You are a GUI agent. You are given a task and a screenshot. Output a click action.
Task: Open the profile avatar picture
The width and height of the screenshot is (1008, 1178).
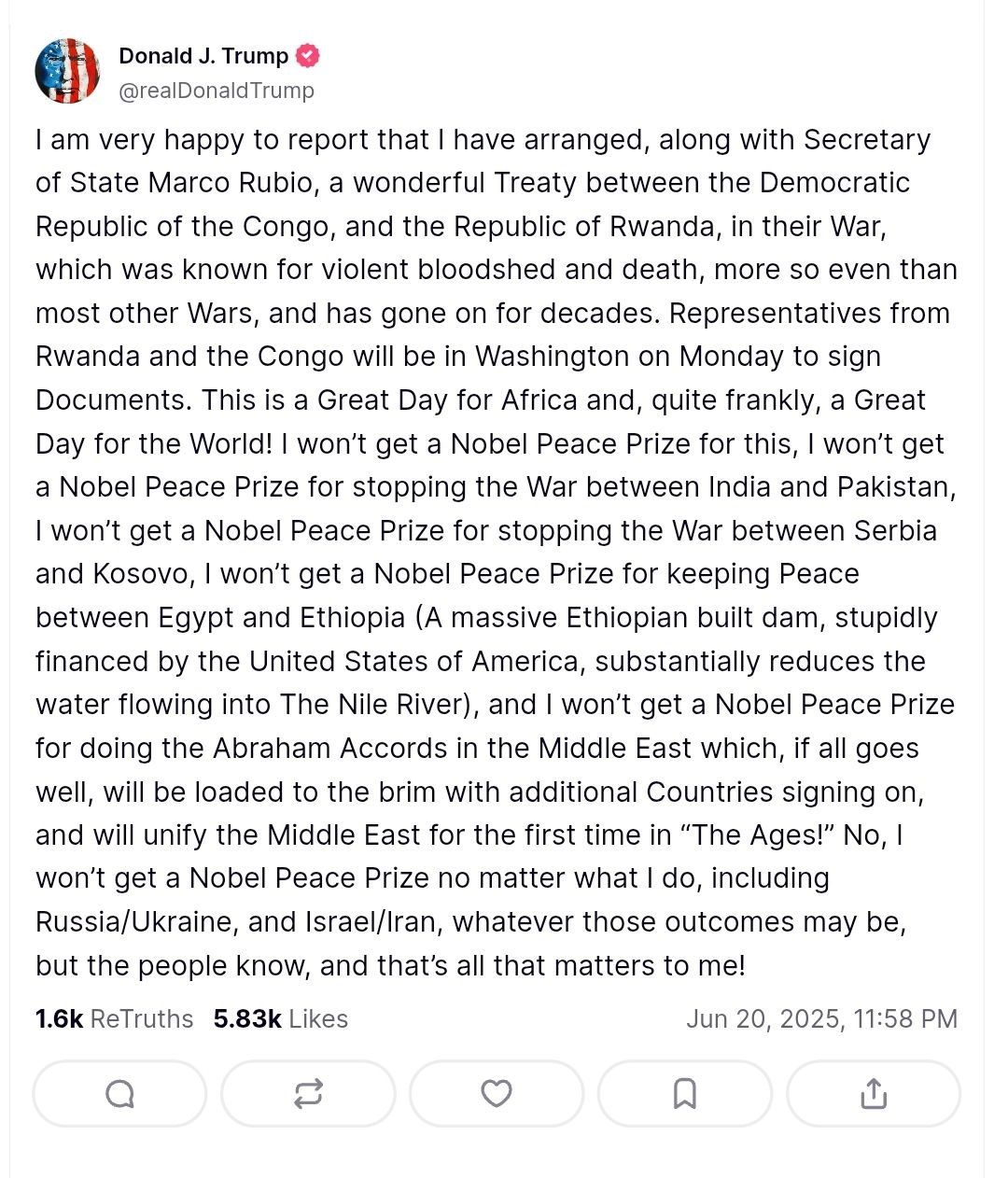(x=67, y=72)
